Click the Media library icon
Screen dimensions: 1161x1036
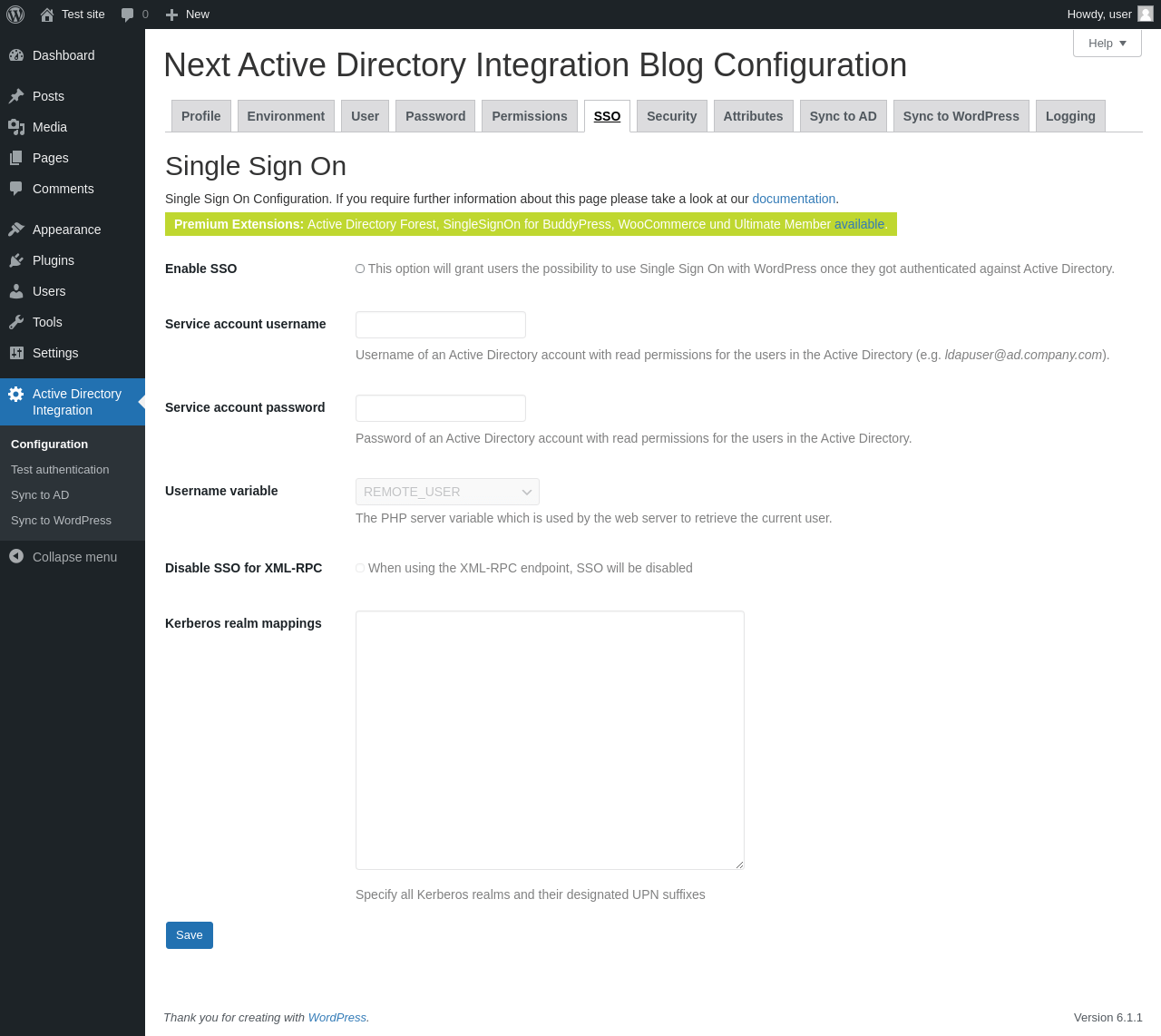point(16,127)
